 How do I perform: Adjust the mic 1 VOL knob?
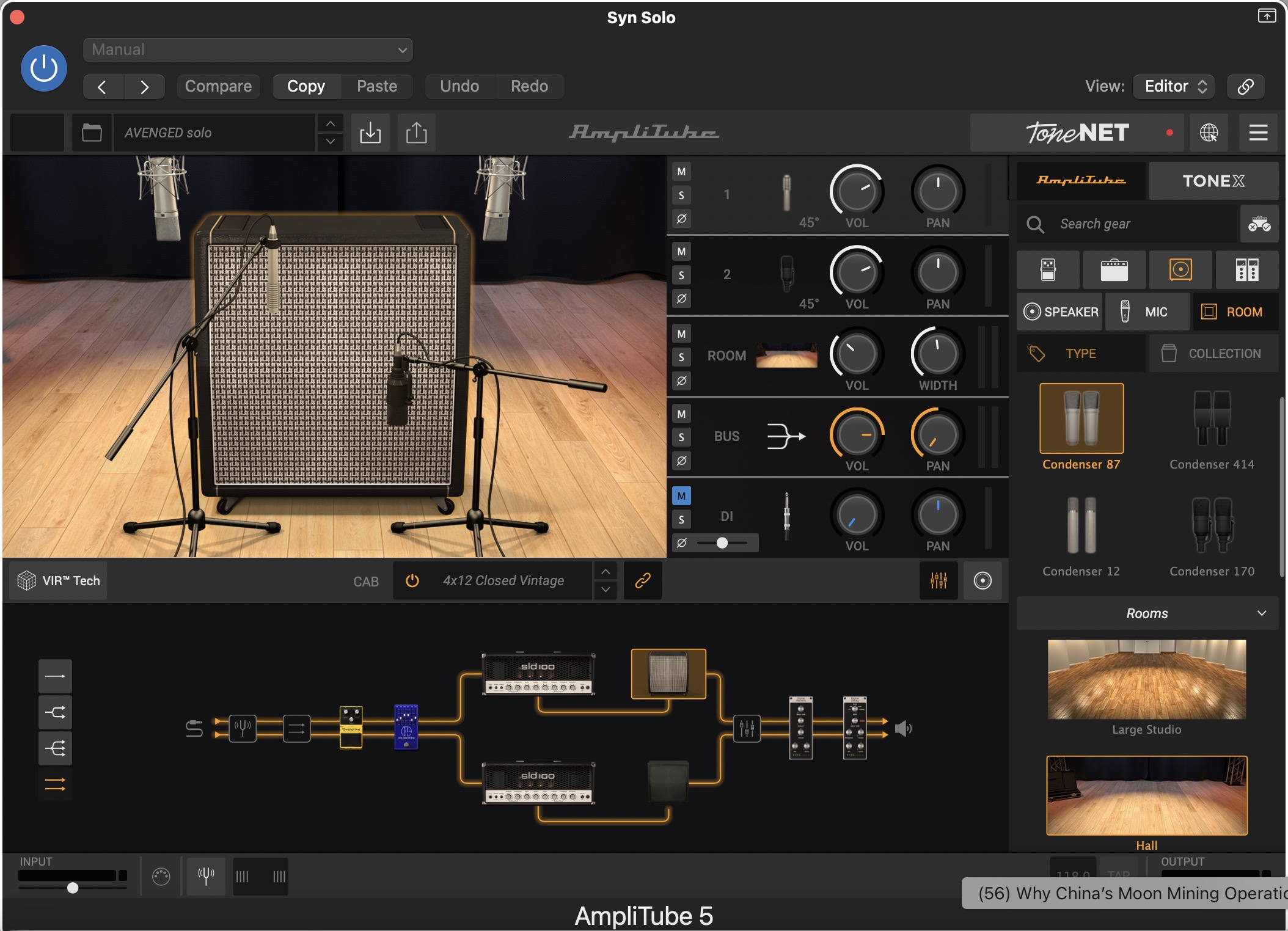857,192
